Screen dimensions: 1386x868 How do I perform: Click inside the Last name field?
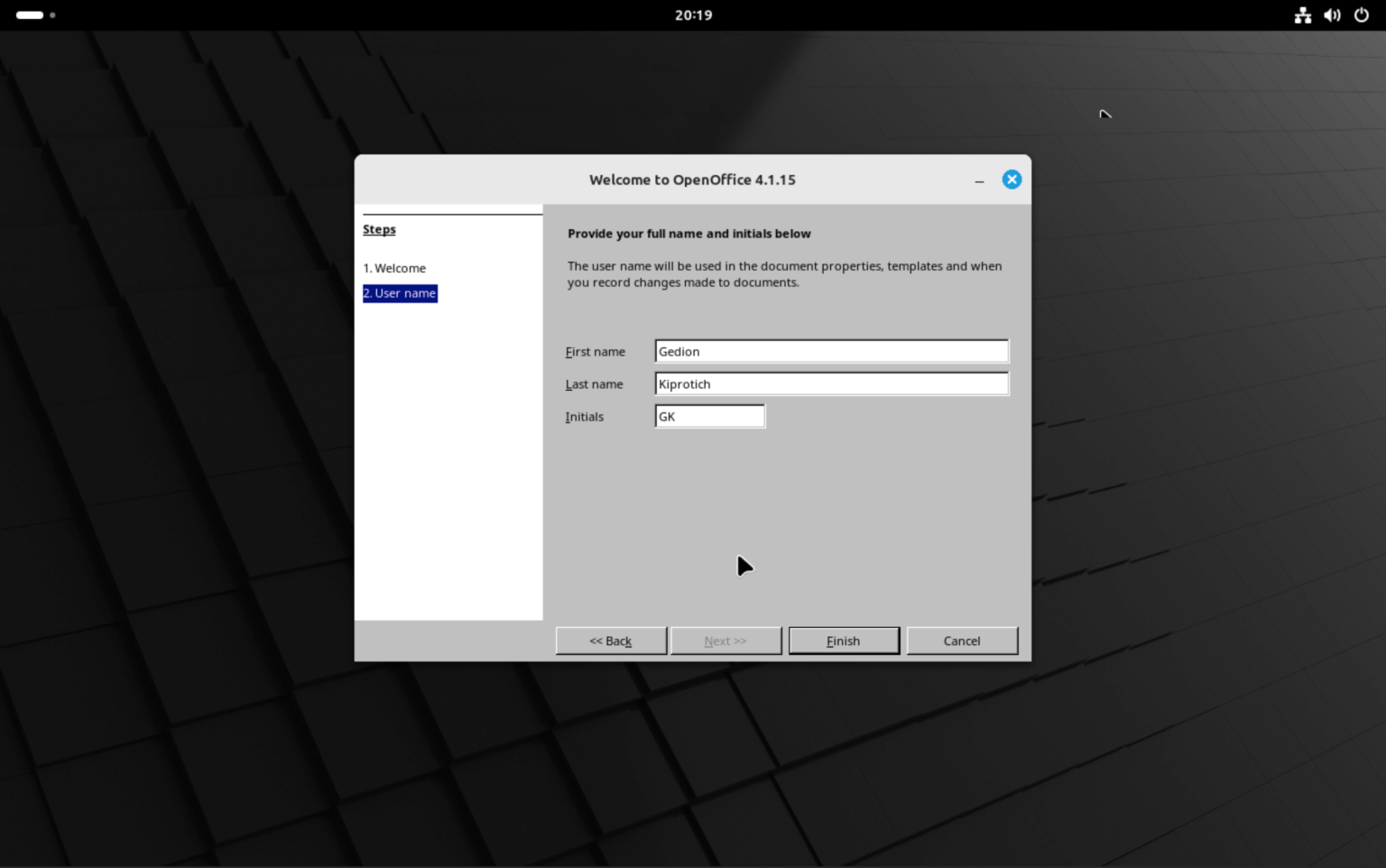tap(830, 383)
